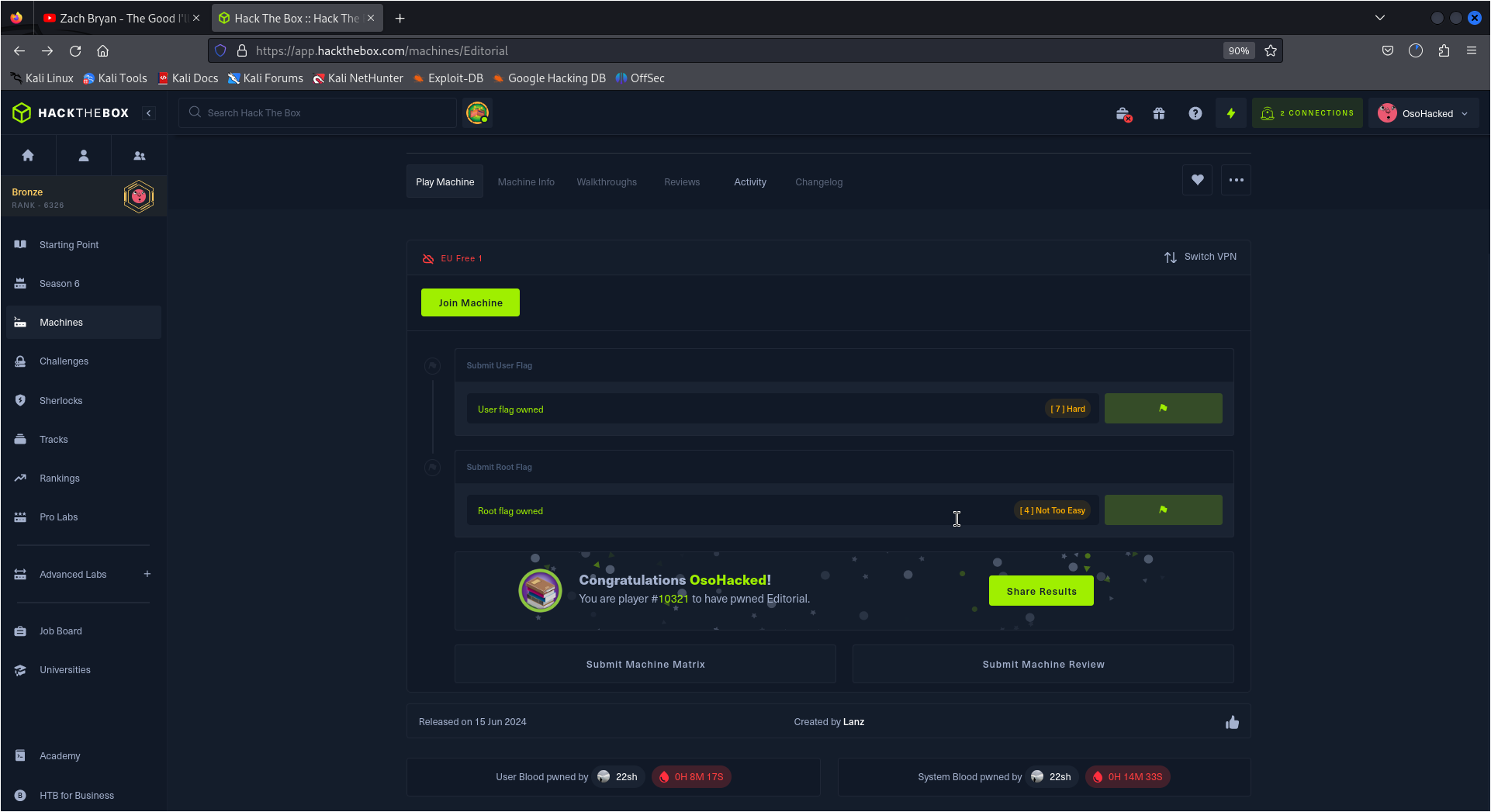Click the Editorial machine avatar near search
Viewport: 1491px width, 812px height.
478,113
